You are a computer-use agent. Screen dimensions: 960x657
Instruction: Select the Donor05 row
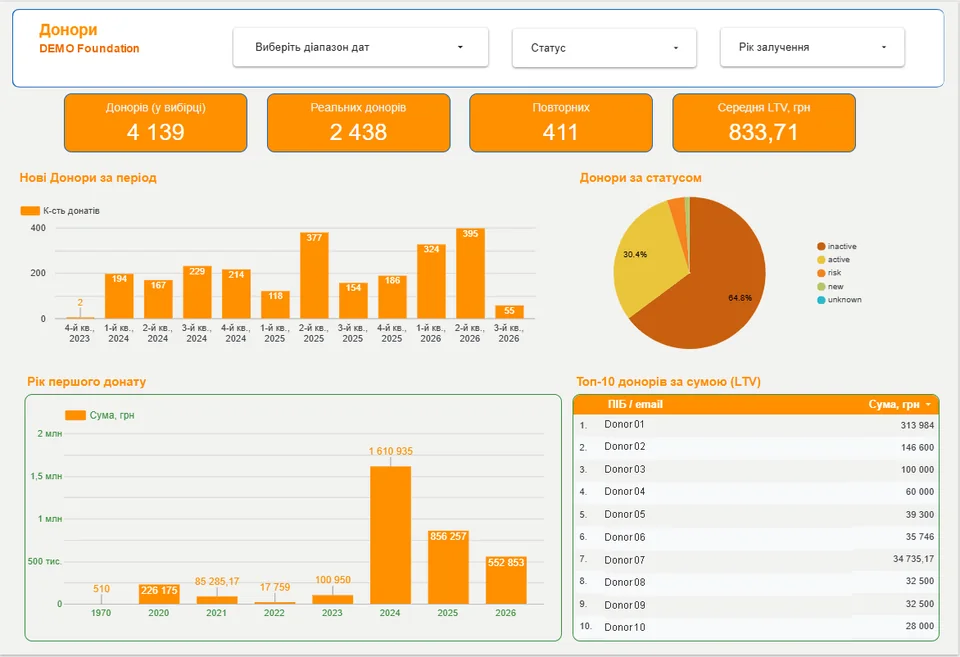pyautogui.click(x=756, y=514)
